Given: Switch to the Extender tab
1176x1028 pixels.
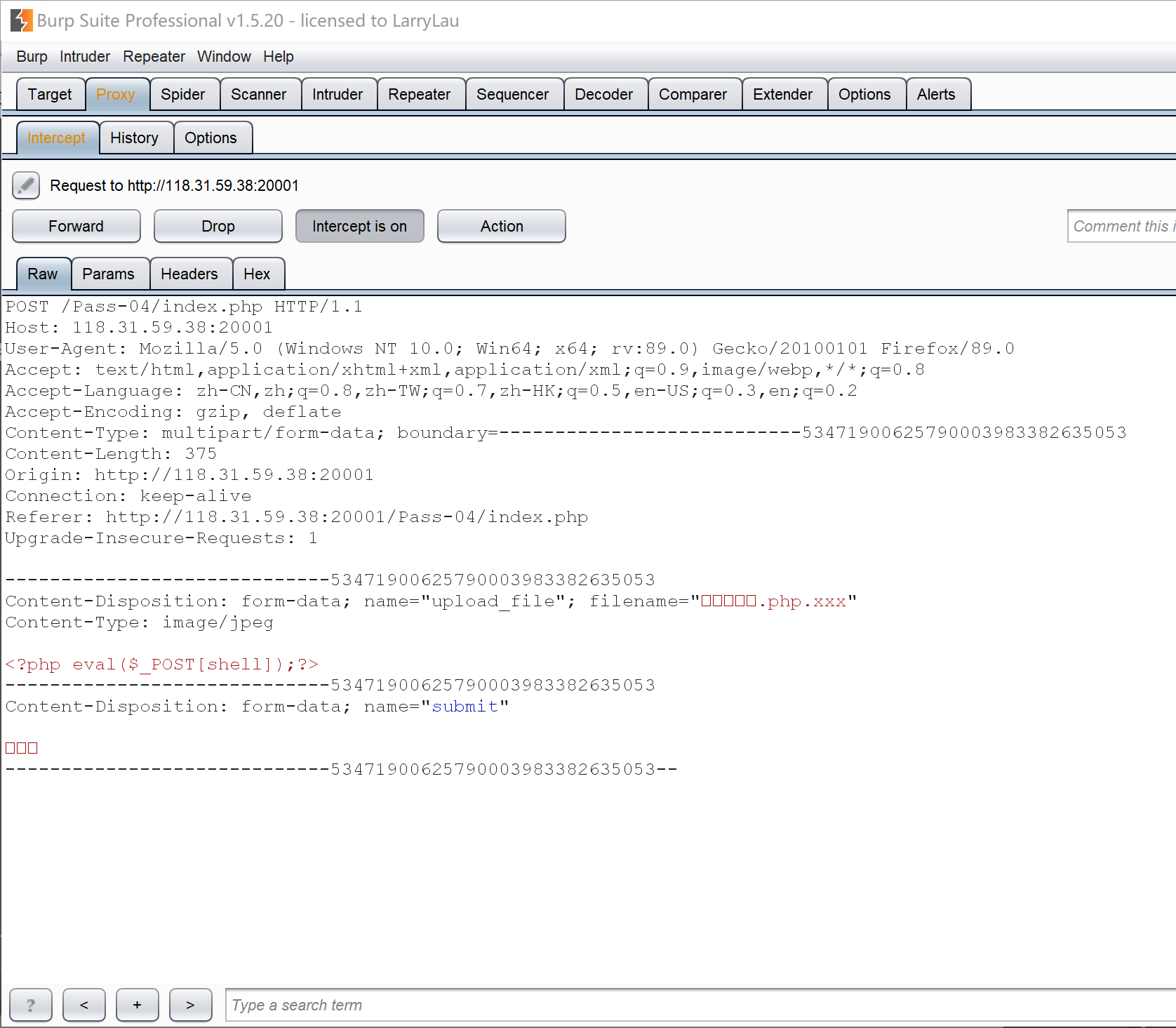Looking at the screenshot, I should (x=783, y=94).
